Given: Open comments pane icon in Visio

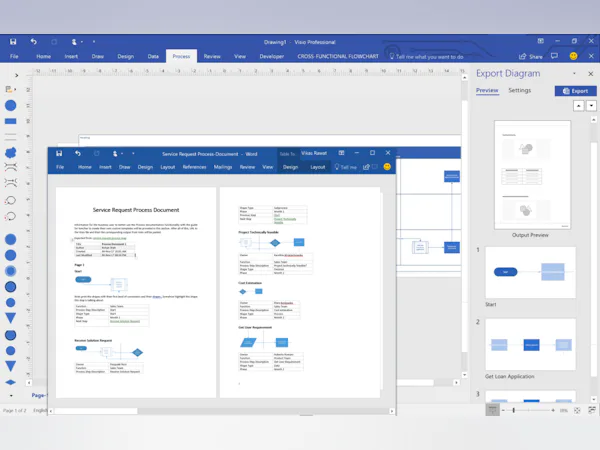Looking at the screenshot, I should point(554,56).
